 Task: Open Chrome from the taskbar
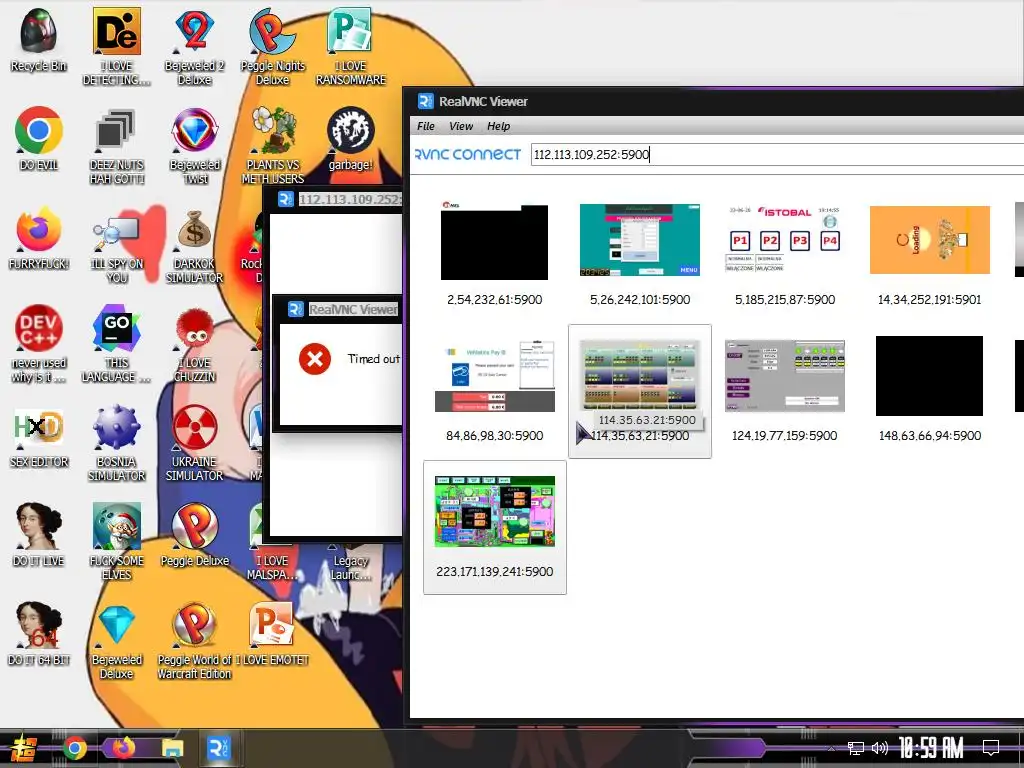click(74, 748)
